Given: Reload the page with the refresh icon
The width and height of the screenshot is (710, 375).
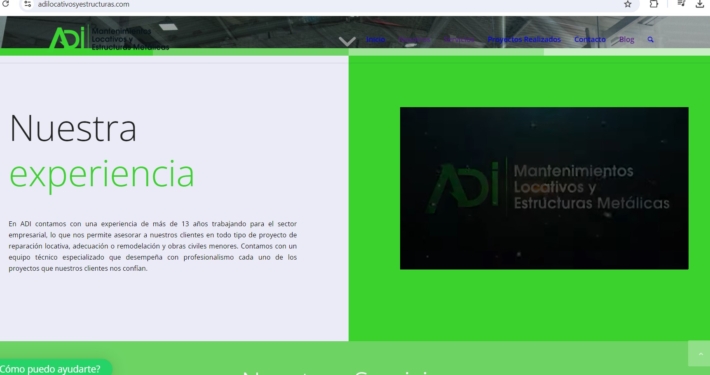Looking at the screenshot, I should pos(5,4).
